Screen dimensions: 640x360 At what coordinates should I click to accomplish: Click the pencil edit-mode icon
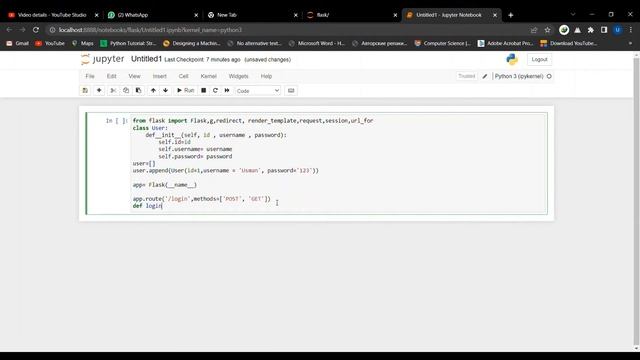484,76
